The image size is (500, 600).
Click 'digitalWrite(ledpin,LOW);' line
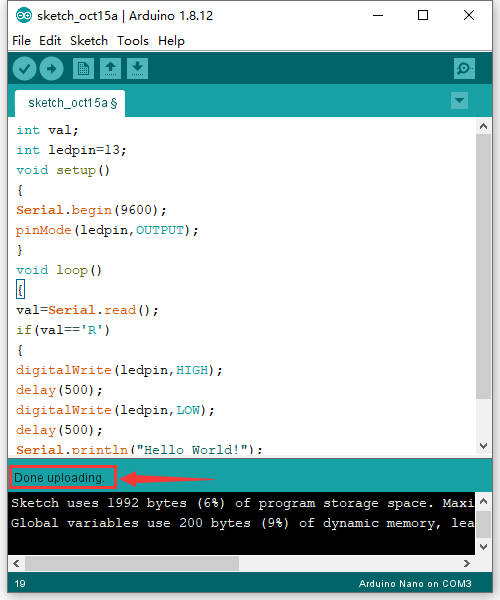pyautogui.click(x=115, y=410)
